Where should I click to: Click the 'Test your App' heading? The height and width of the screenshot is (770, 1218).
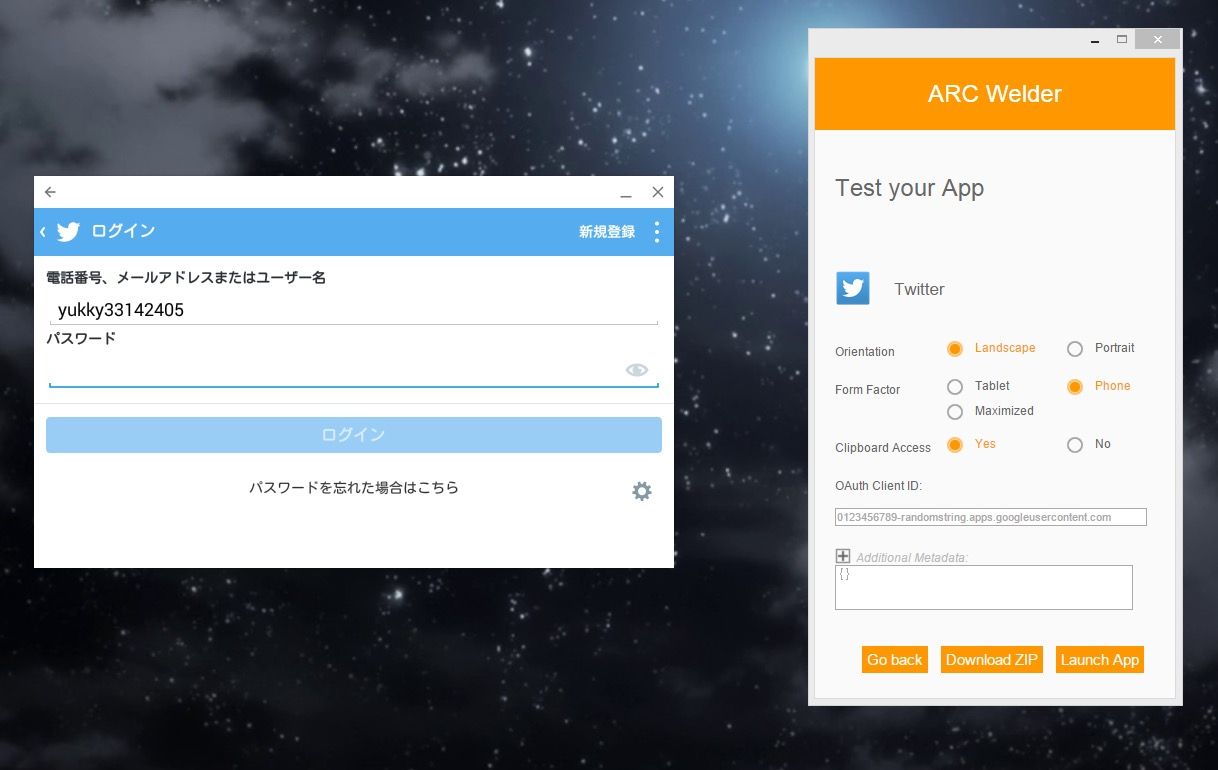tap(910, 188)
